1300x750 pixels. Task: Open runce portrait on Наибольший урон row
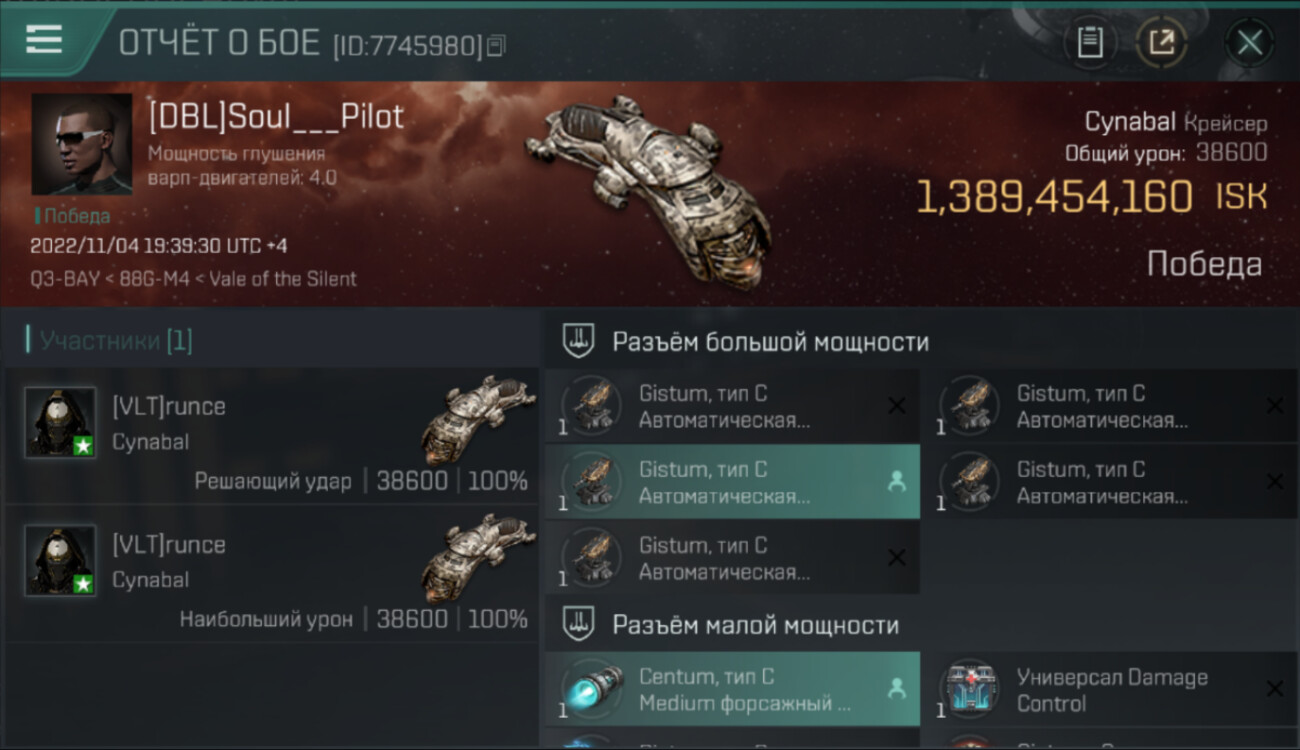coord(60,560)
